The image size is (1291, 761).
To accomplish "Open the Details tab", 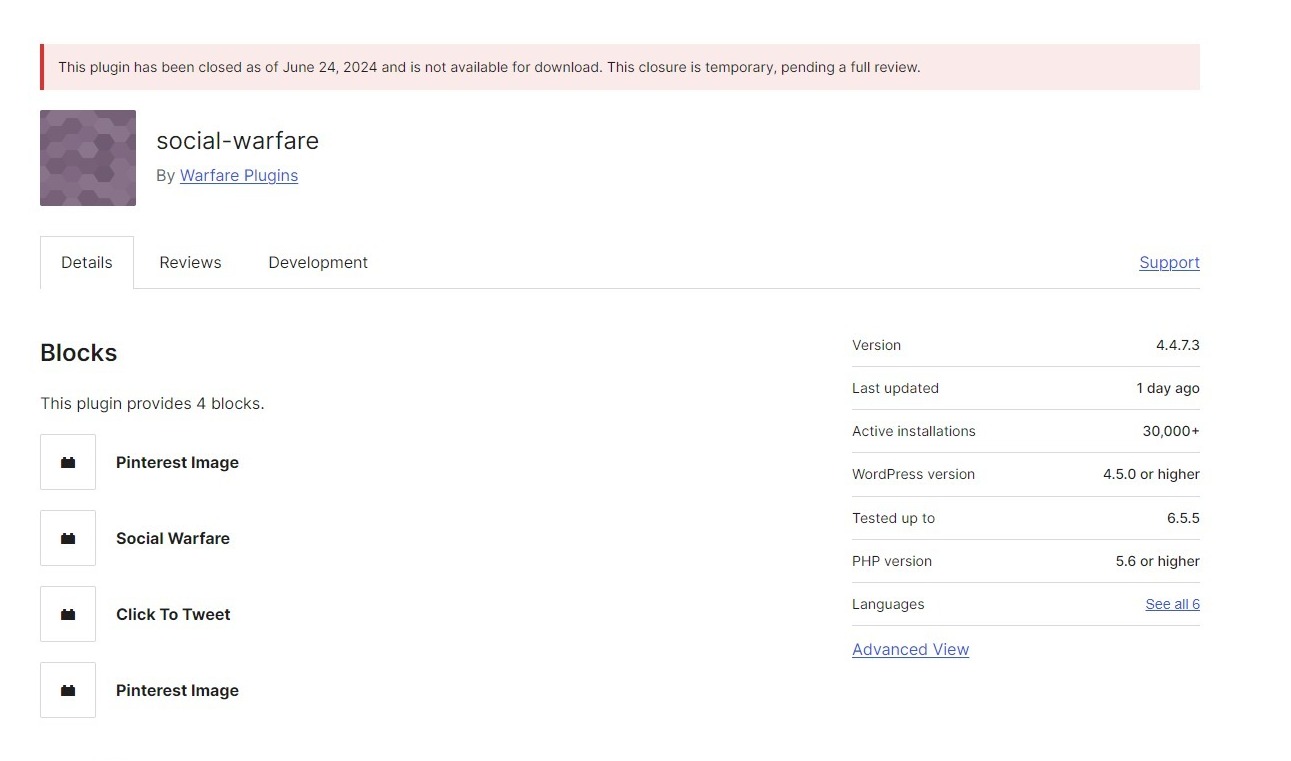I will coord(87,262).
